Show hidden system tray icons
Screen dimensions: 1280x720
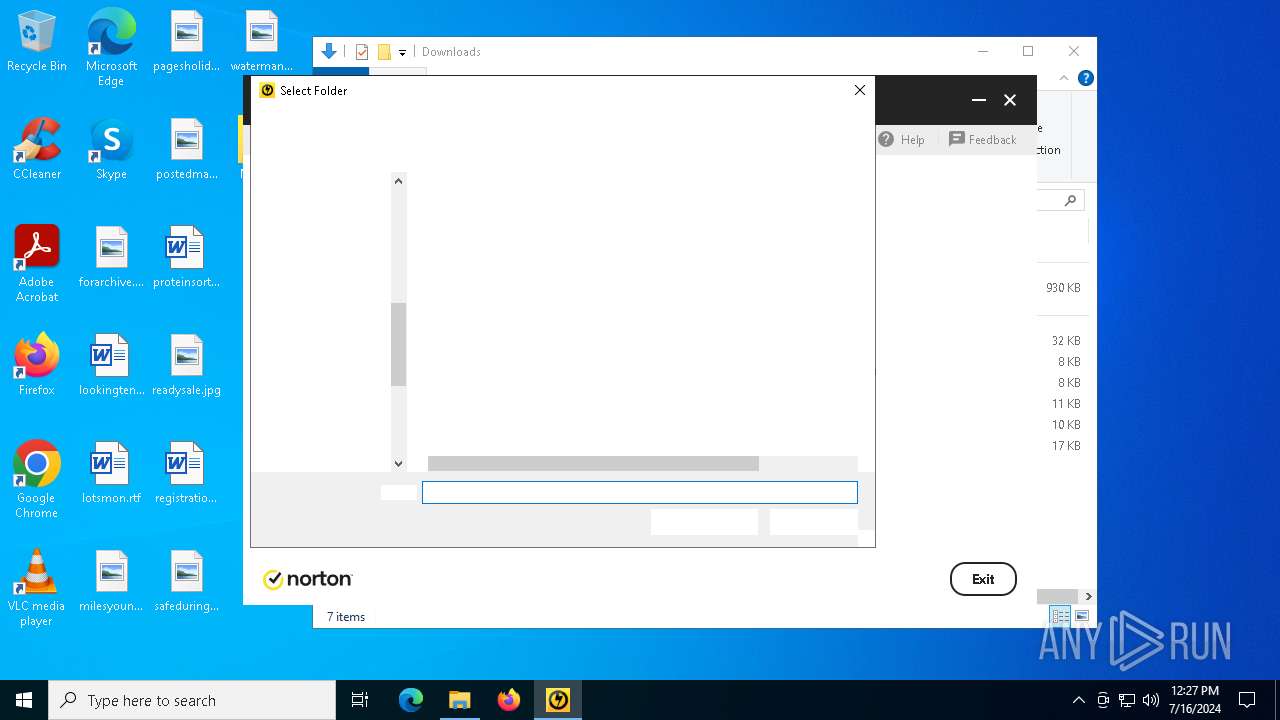[1078, 700]
